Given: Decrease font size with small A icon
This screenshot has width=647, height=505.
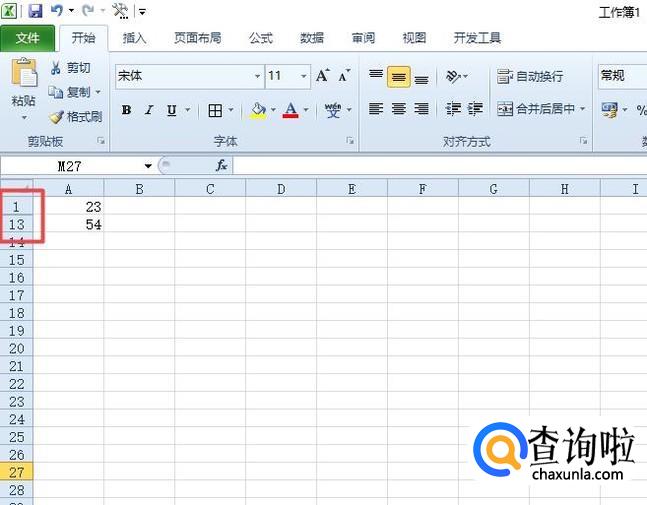Looking at the screenshot, I should [x=343, y=76].
